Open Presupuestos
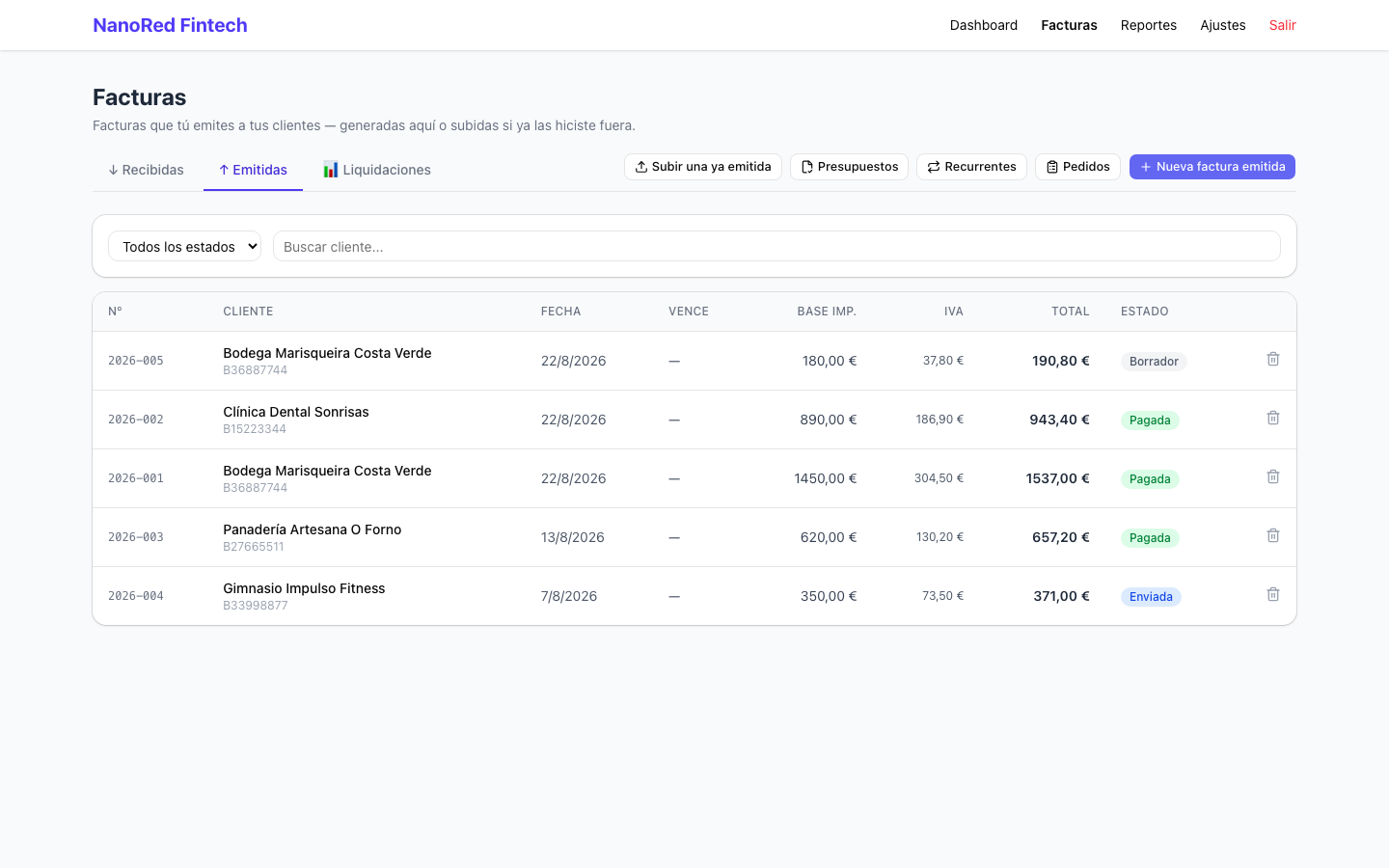 click(x=849, y=167)
